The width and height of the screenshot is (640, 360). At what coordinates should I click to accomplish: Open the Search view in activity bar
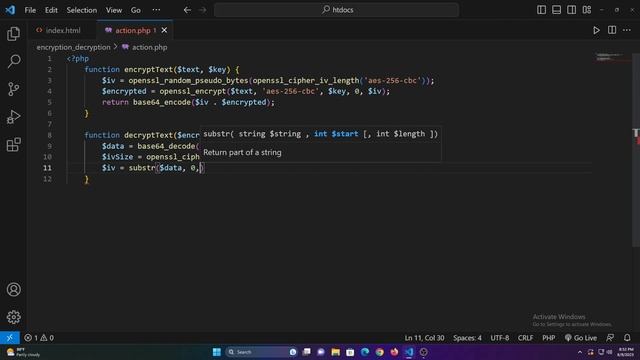(13, 62)
